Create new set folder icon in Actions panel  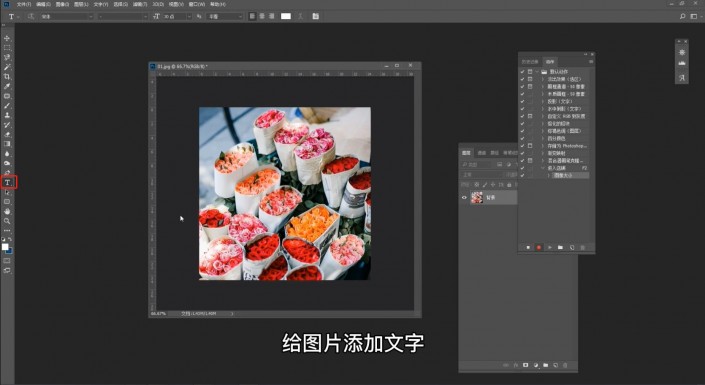tap(560, 247)
